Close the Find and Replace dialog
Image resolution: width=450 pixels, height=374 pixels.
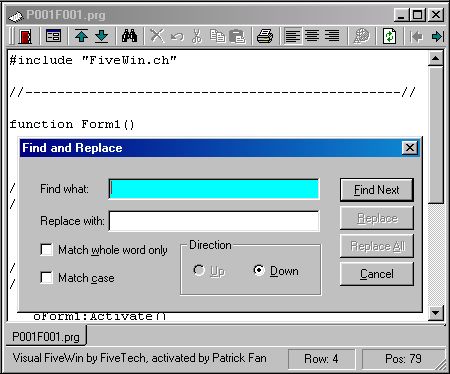click(410, 148)
